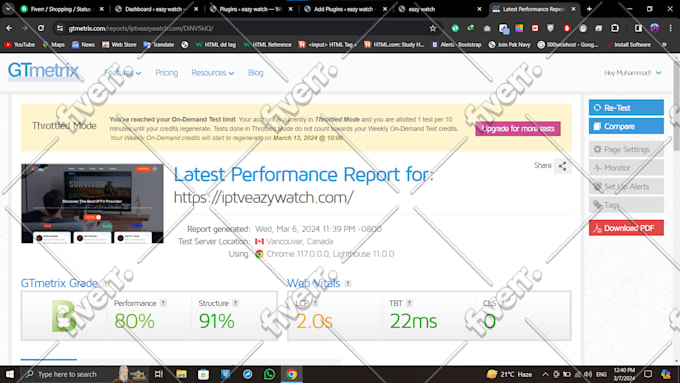Click the iptveazywatch.com report URL
Screen dimensions: 680x383
point(264,198)
